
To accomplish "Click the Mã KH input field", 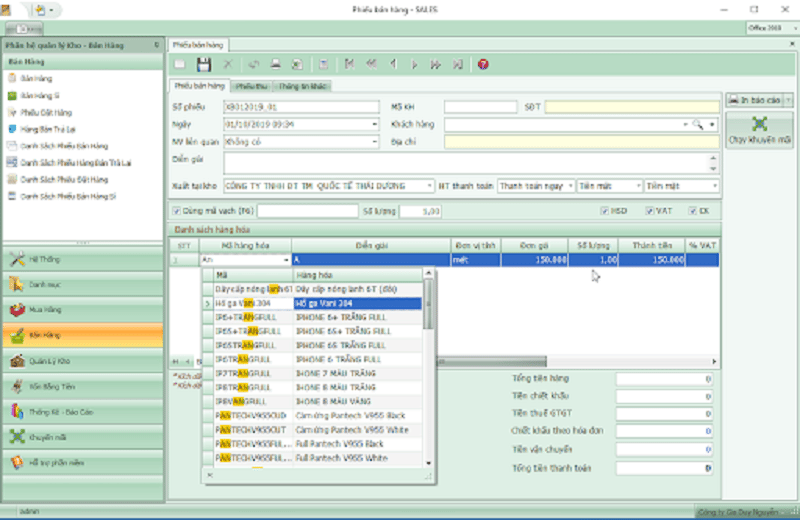I will coord(481,107).
